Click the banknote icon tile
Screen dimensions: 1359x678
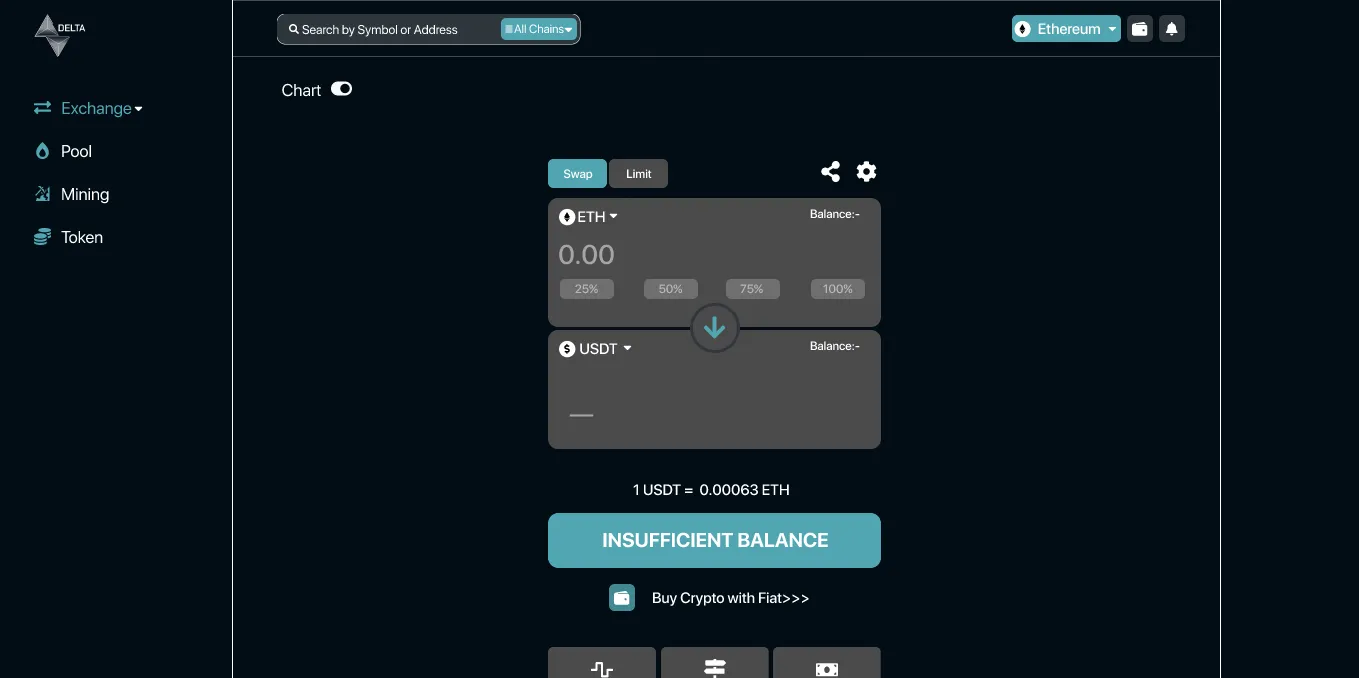pyautogui.click(x=827, y=665)
